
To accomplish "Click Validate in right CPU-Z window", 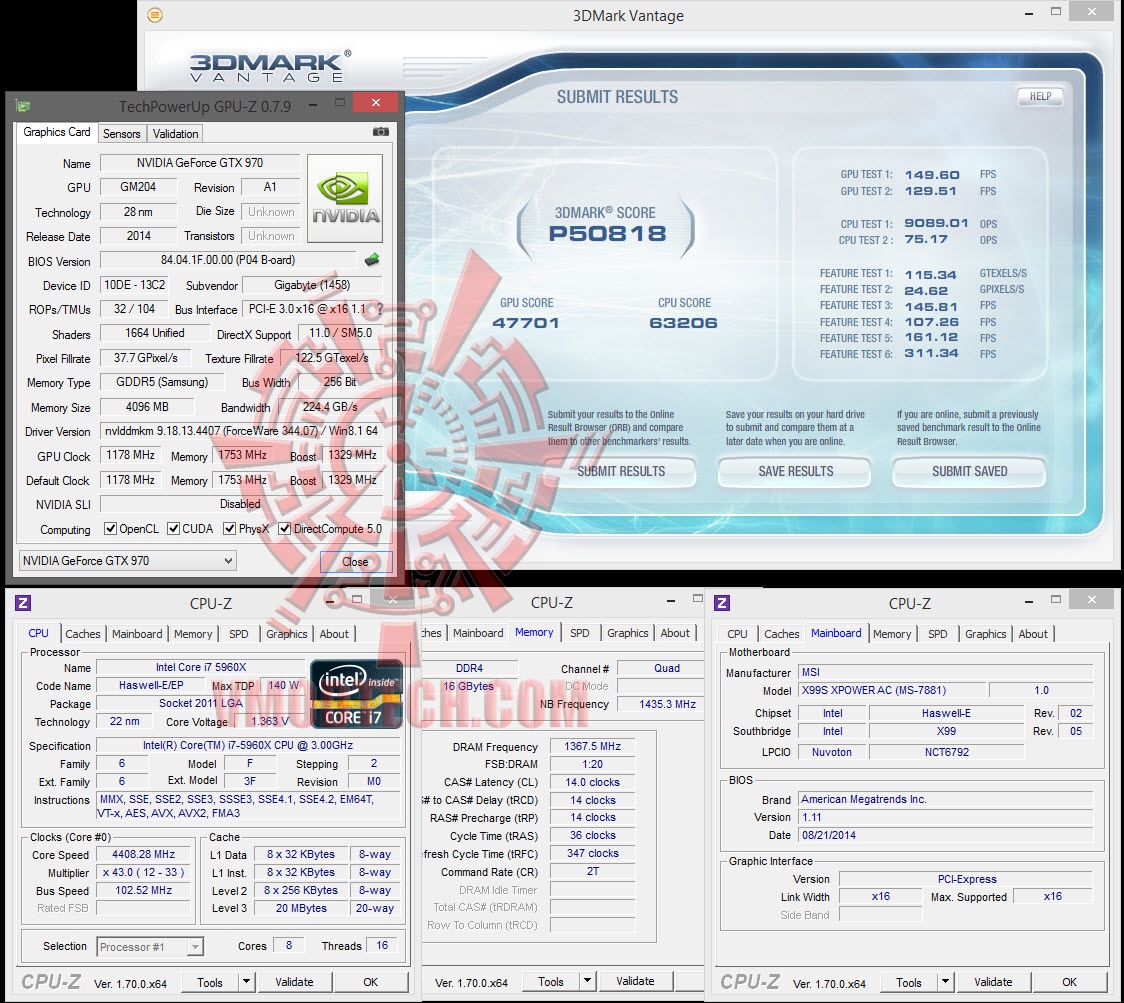I will click(993, 981).
